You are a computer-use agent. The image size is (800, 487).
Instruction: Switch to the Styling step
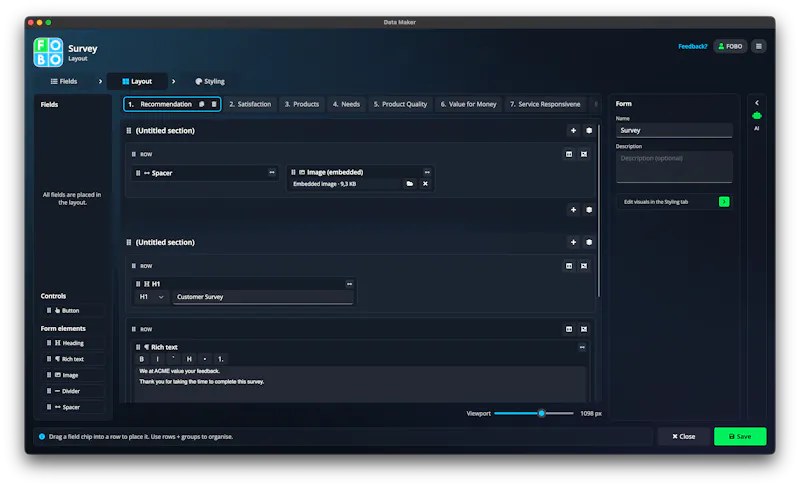click(210, 81)
